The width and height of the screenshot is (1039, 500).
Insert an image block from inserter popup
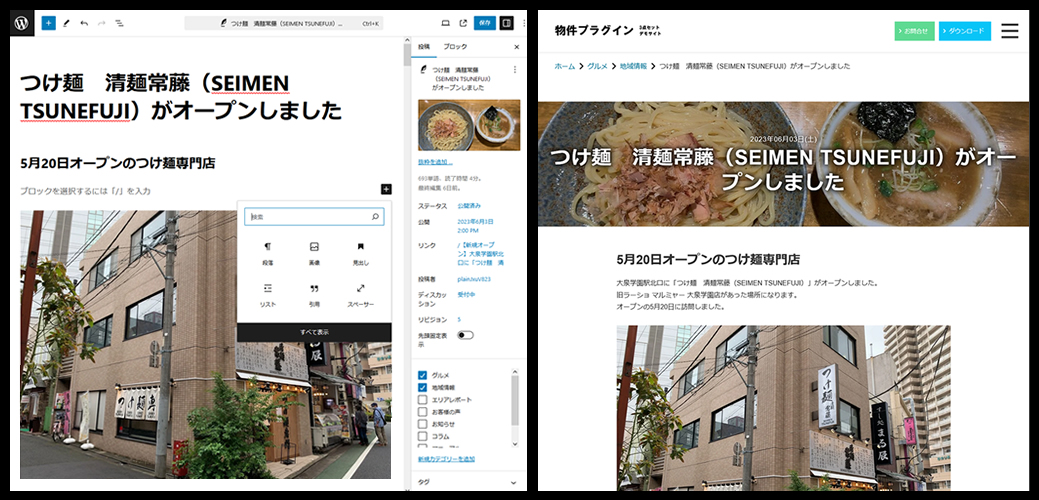point(314,252)
